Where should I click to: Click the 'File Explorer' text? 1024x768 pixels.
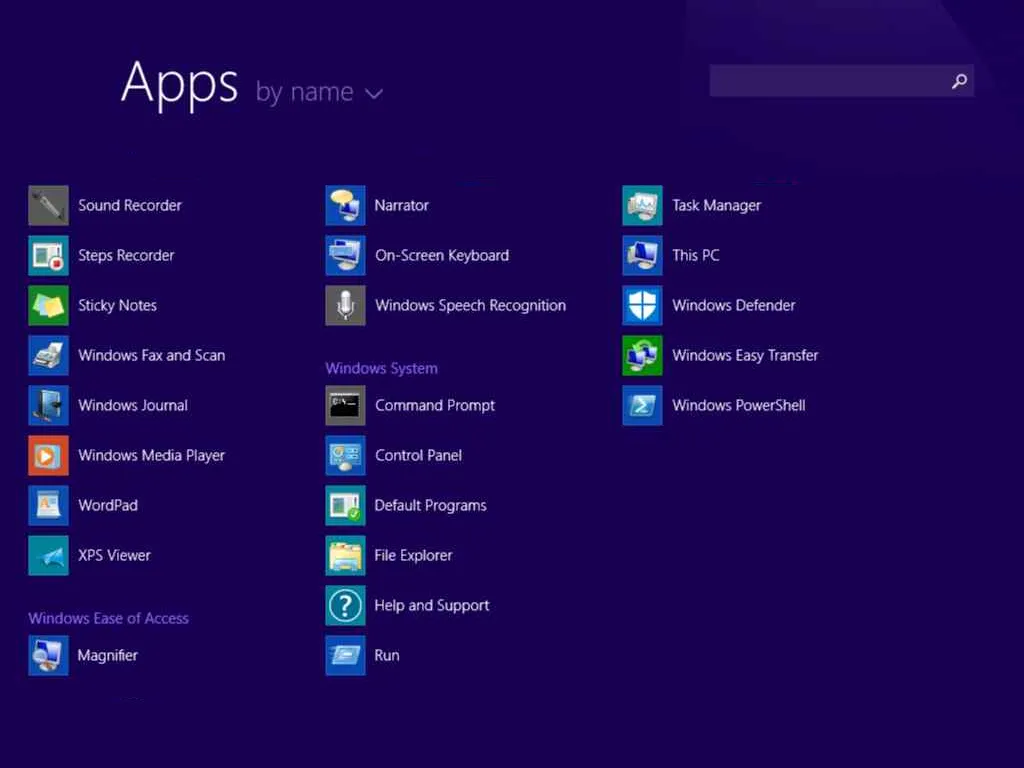pyautogui.click(x=413, y=556)
